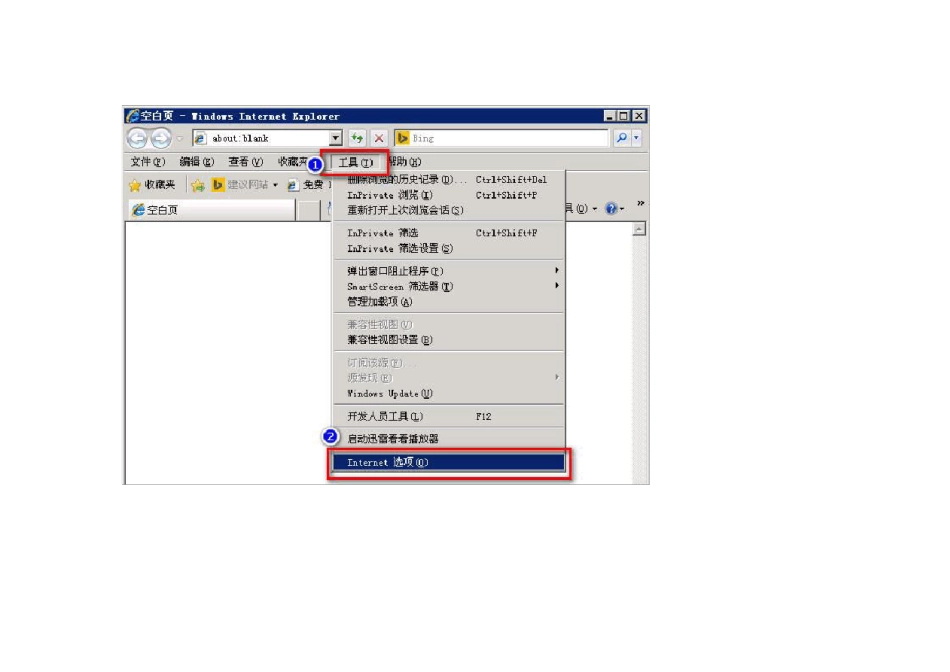Open the command bar 工具(O) dropdown
Screen dimensions: 950x672
tap(582, 209)
